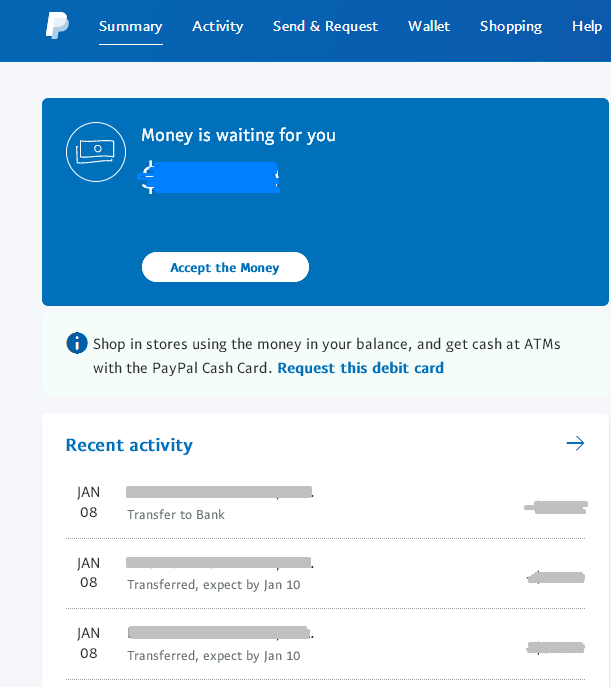This screenshot has width=611, height=687.
Task: Open the third Jan 08 transferred transaction
Action: coord(220,644)
